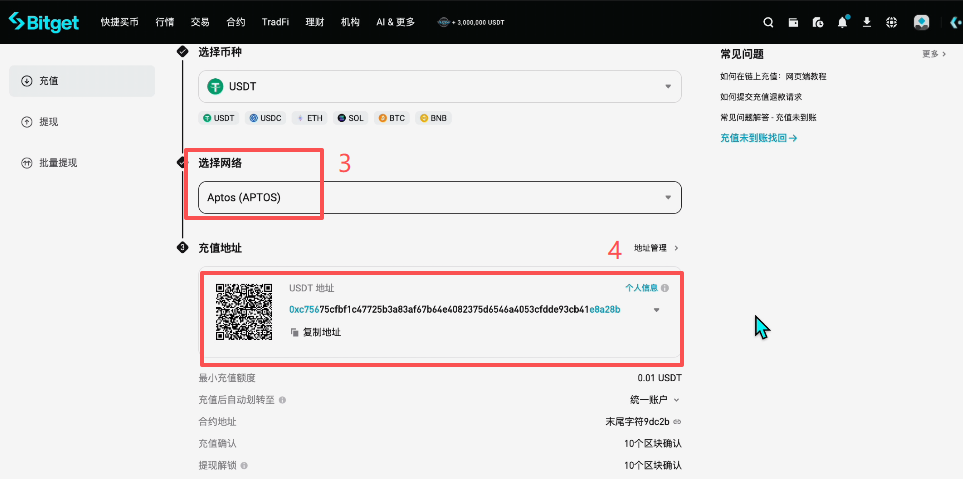Image resolution: width=963 pixels, height=479 pixels.
Task: Open the 机构 menu
Action: click(x=350, y=22)
